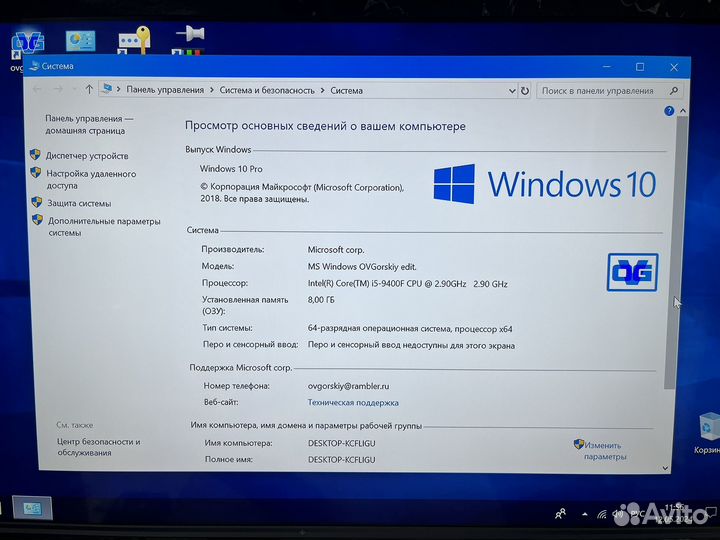Click the scrollbar down arrow at the bottom
Screen dimensions: 720x540
[x=665, y=468]
